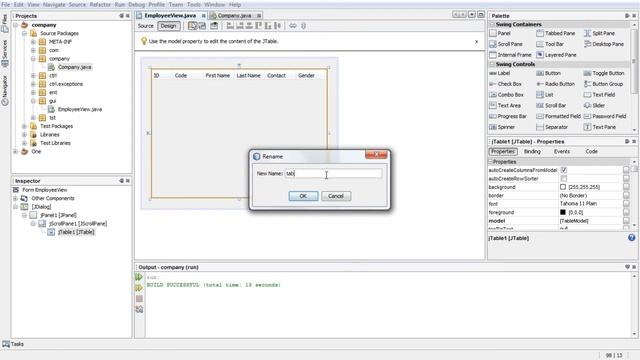Open the Debug menu
640x360 pixels.
click(136, 4)
